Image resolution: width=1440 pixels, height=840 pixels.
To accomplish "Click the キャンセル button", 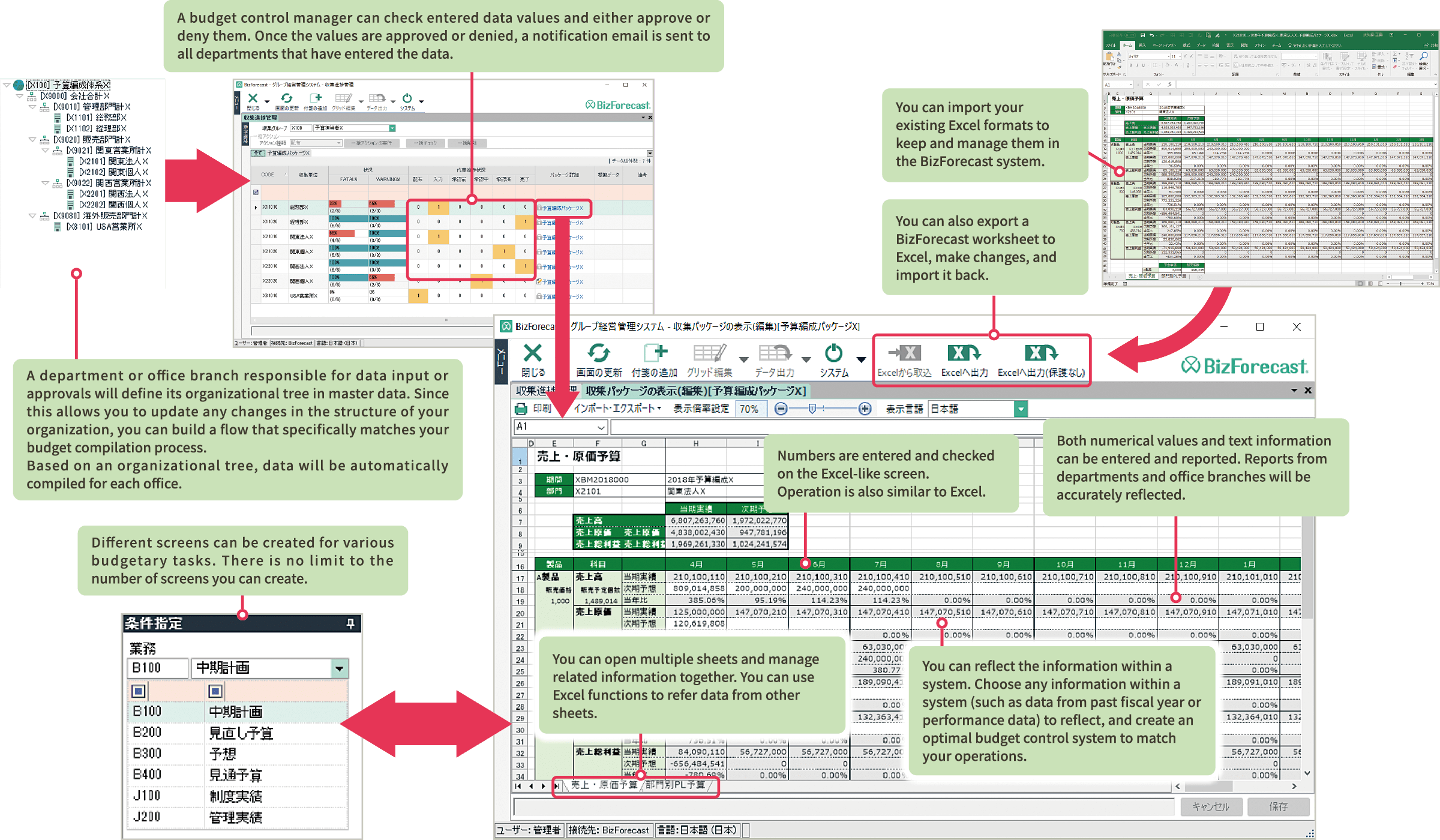I will tap(1211, 807).
